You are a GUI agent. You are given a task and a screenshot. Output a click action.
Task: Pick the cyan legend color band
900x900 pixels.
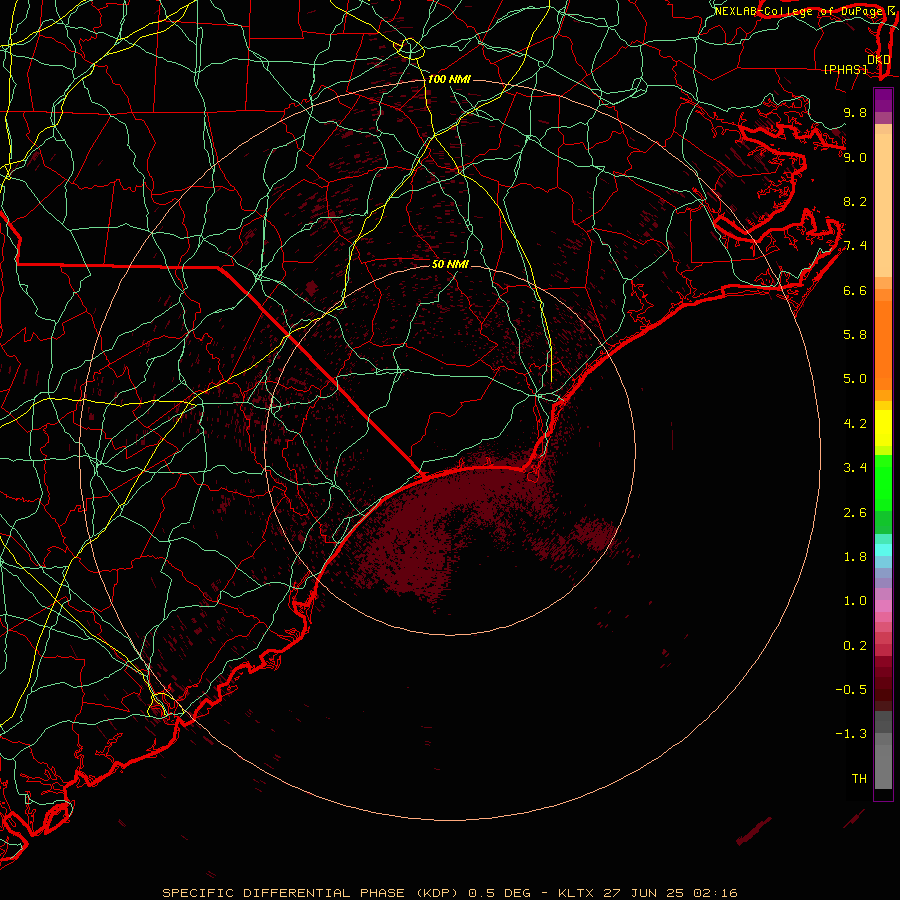tap(883, 550)
